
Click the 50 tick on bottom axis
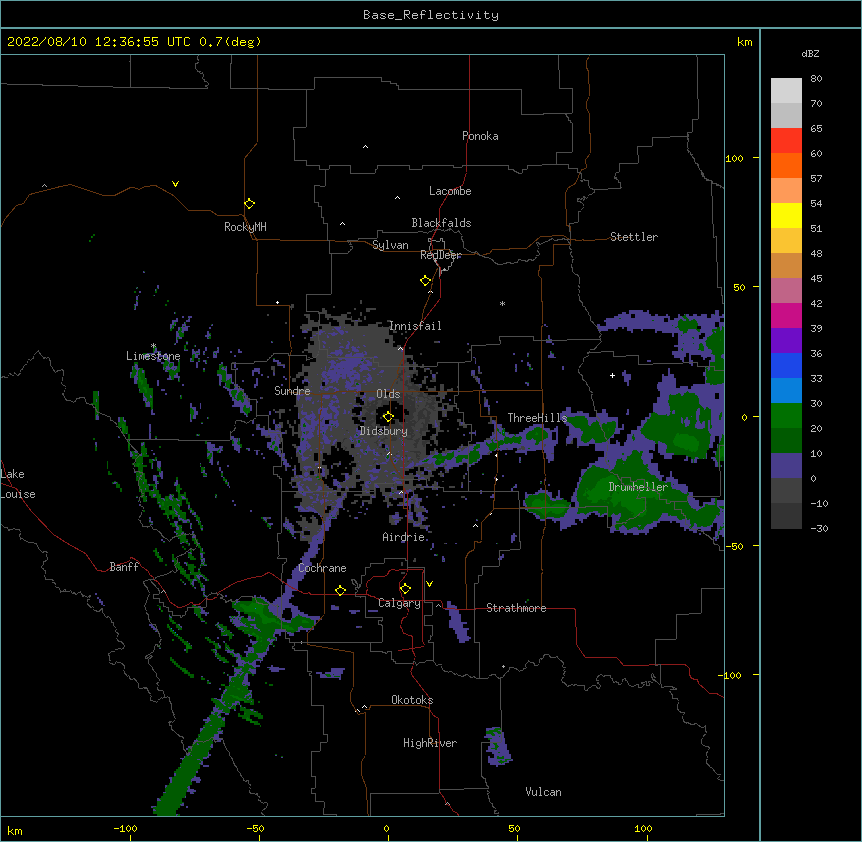click(x=514, y=828)
